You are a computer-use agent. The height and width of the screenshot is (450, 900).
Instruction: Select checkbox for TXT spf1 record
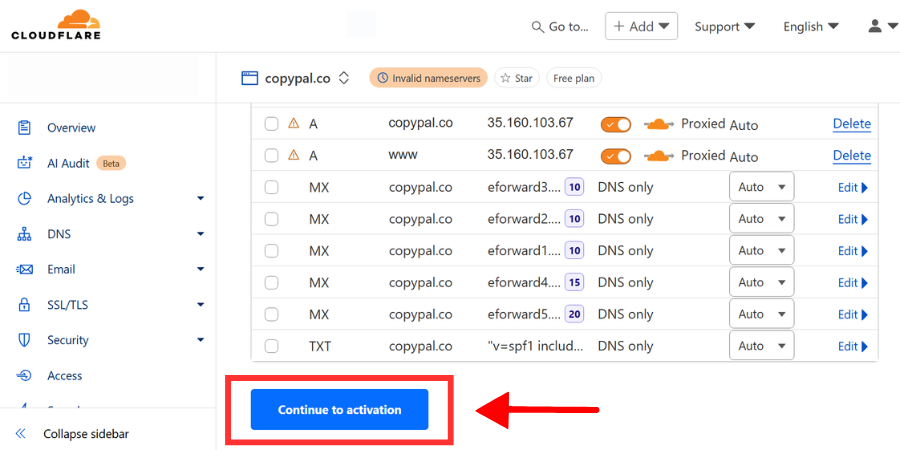271,346
